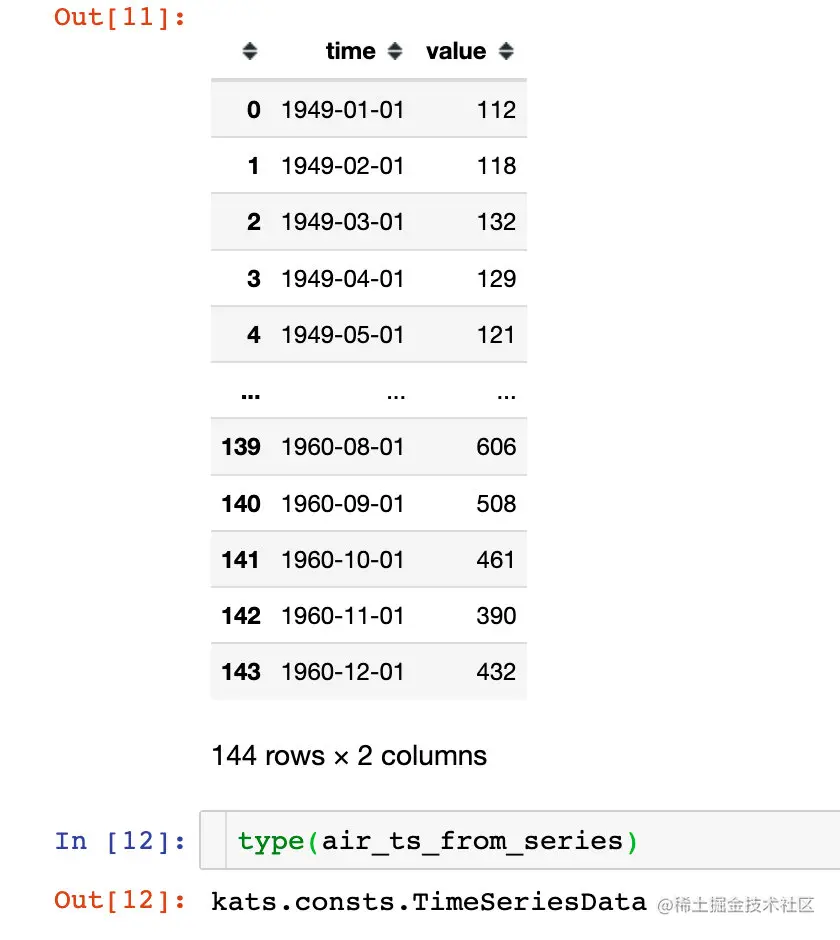The height and width of the screenshot is (940, 840).
Task: Click value cell 112
Action: [x=496, y=110]
